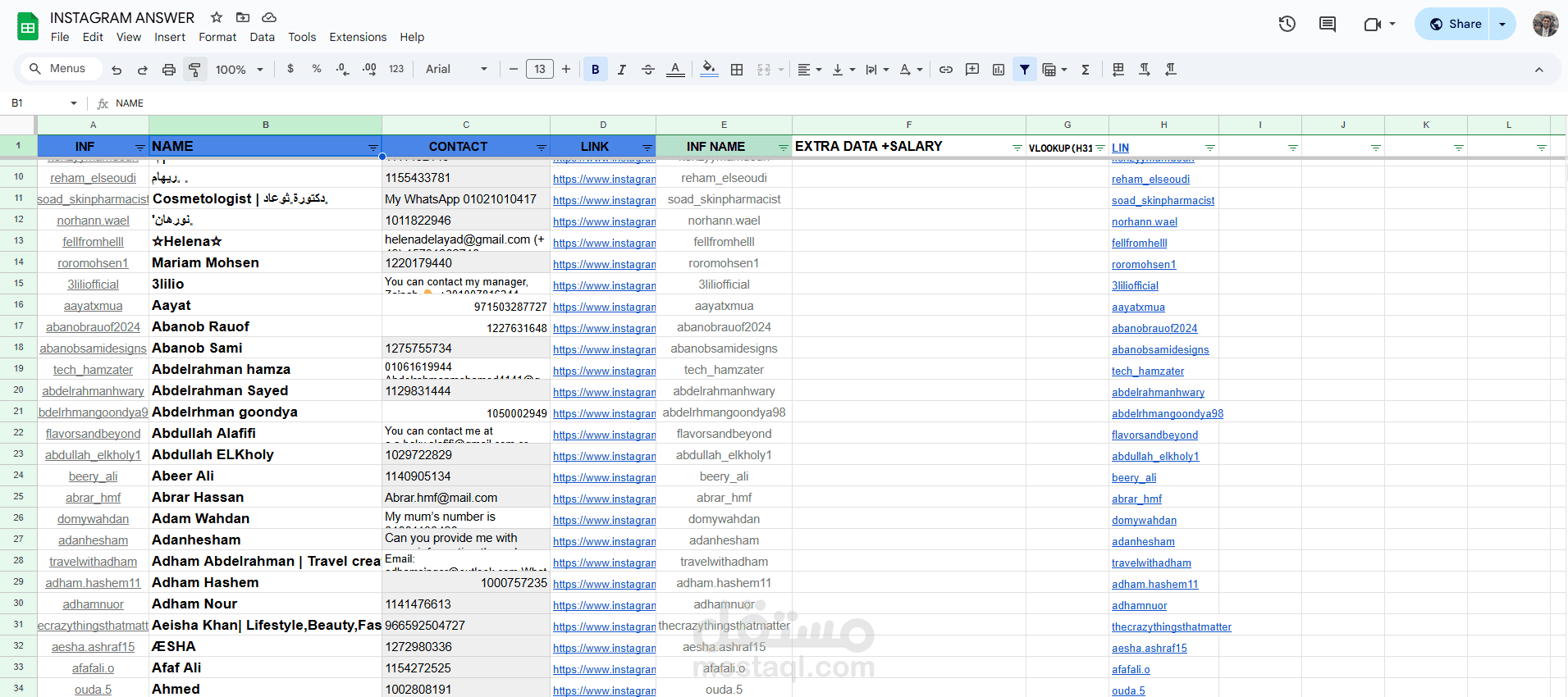
Task: Open the Extensions menu
Action: coord(358,37)
